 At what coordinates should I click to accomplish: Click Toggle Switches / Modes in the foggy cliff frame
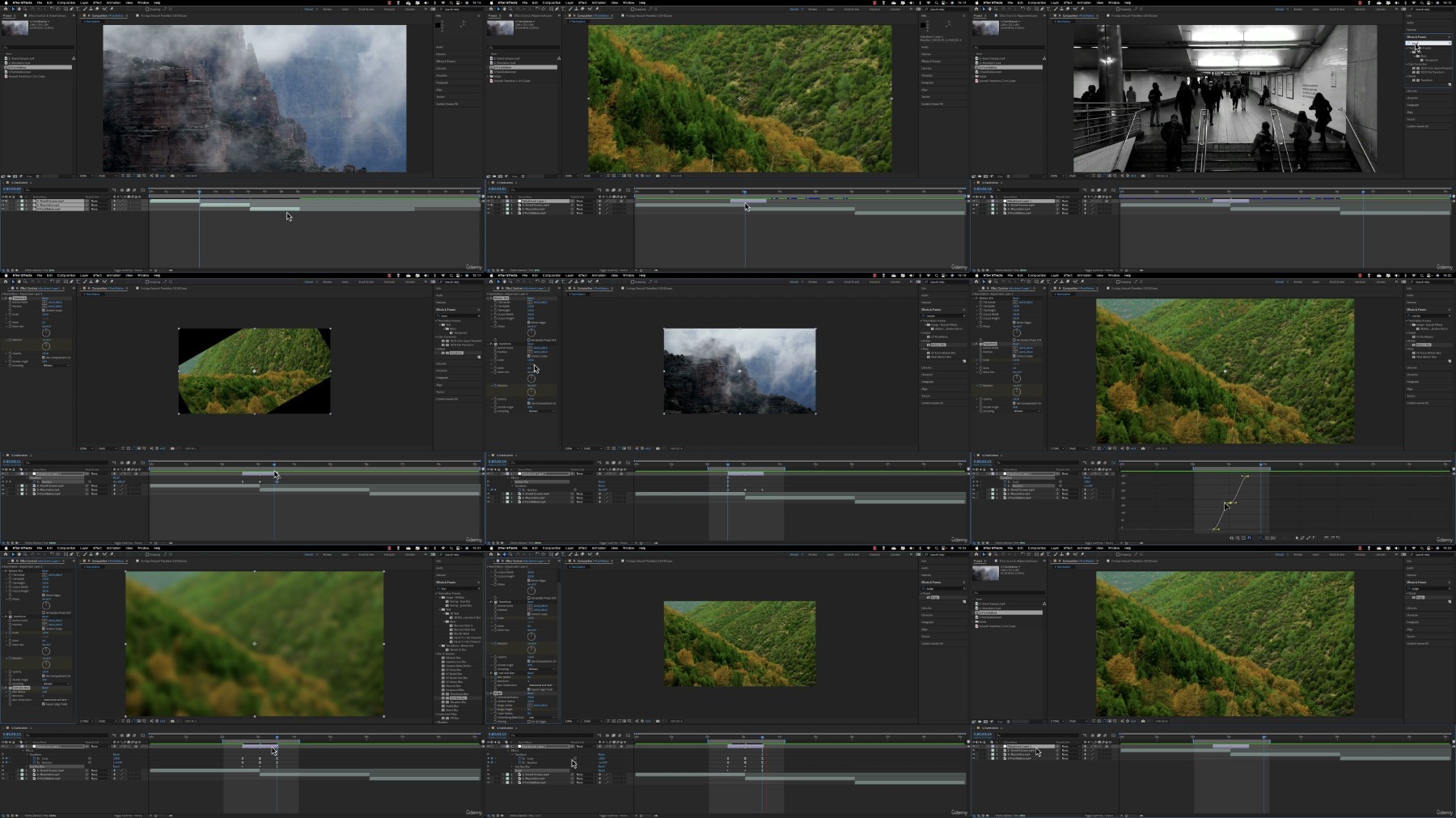tap(126, 270)
